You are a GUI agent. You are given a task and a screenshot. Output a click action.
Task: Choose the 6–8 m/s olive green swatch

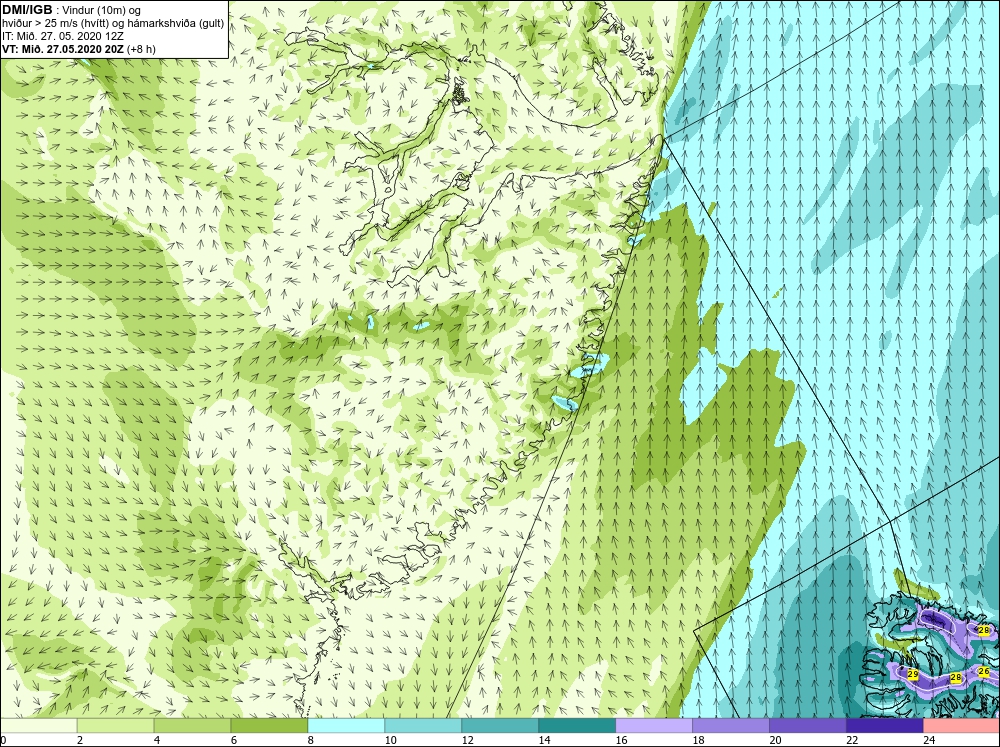click(x=269, y=725)
